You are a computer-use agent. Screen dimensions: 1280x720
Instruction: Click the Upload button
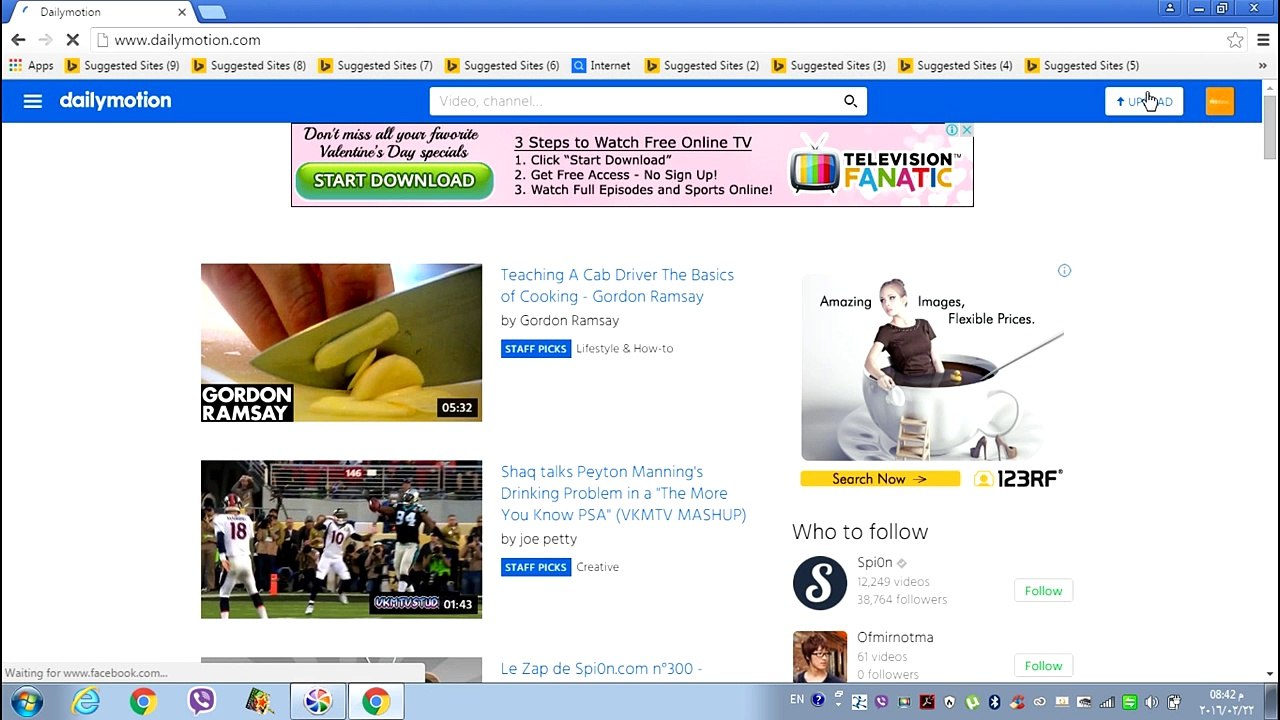pyautogui.click(x=1144, y=101)
